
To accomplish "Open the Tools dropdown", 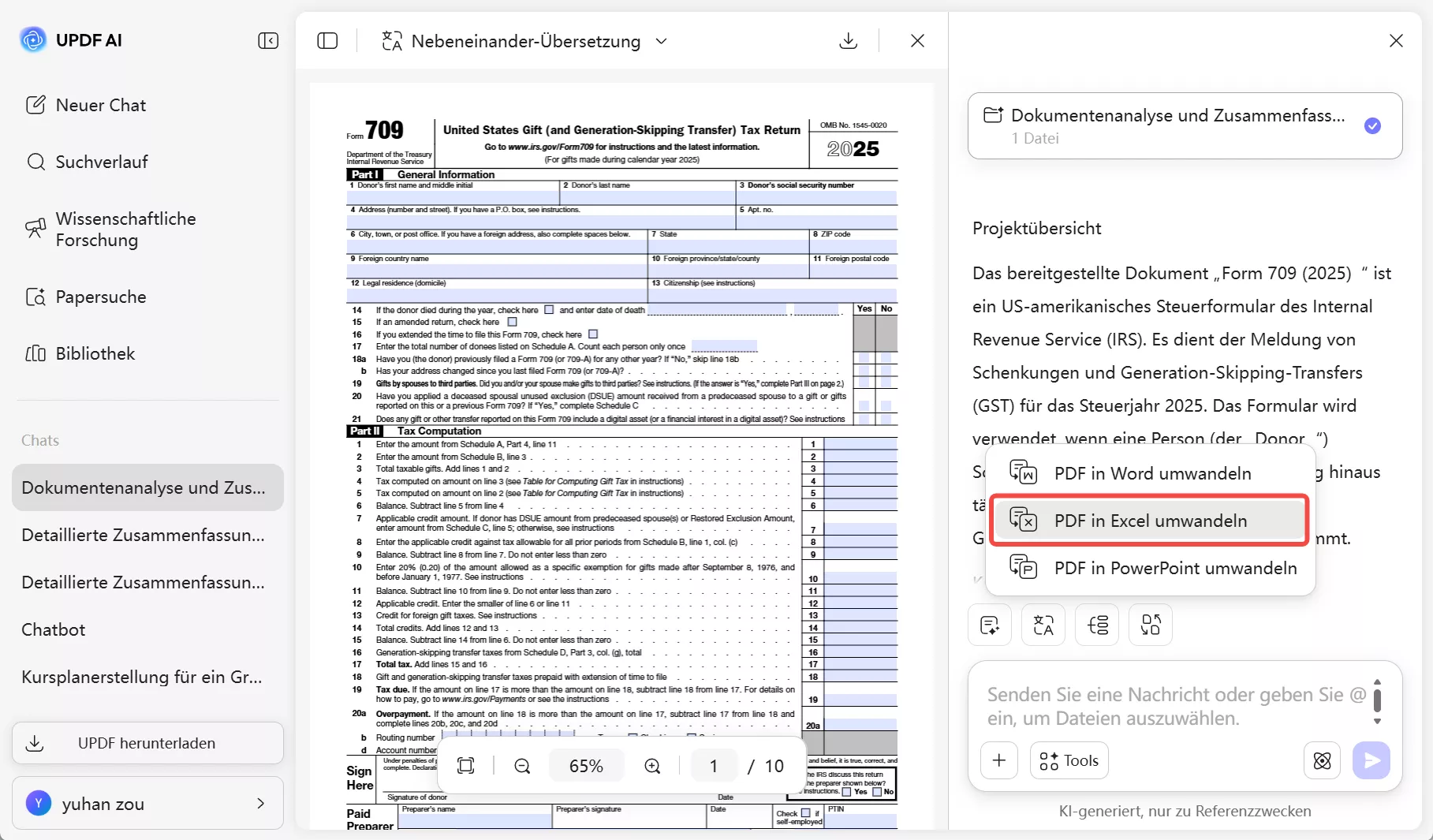I will pos(1069,760).
